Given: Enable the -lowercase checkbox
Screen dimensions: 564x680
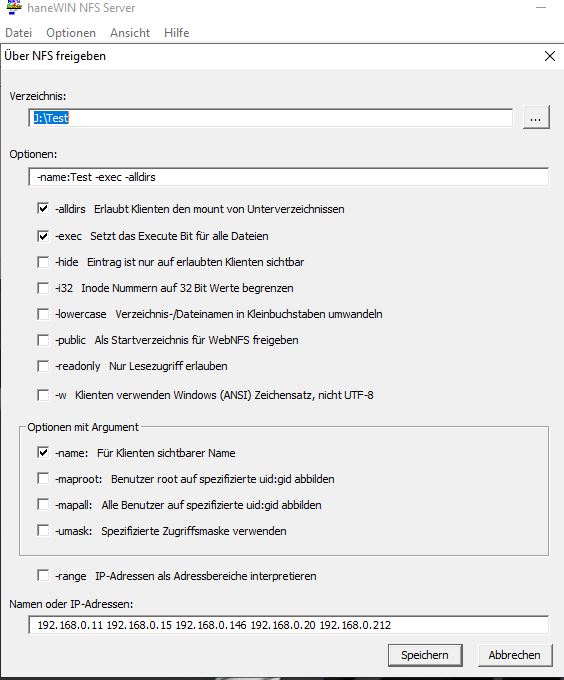Looking at the screenshot, I should (43, 314).
